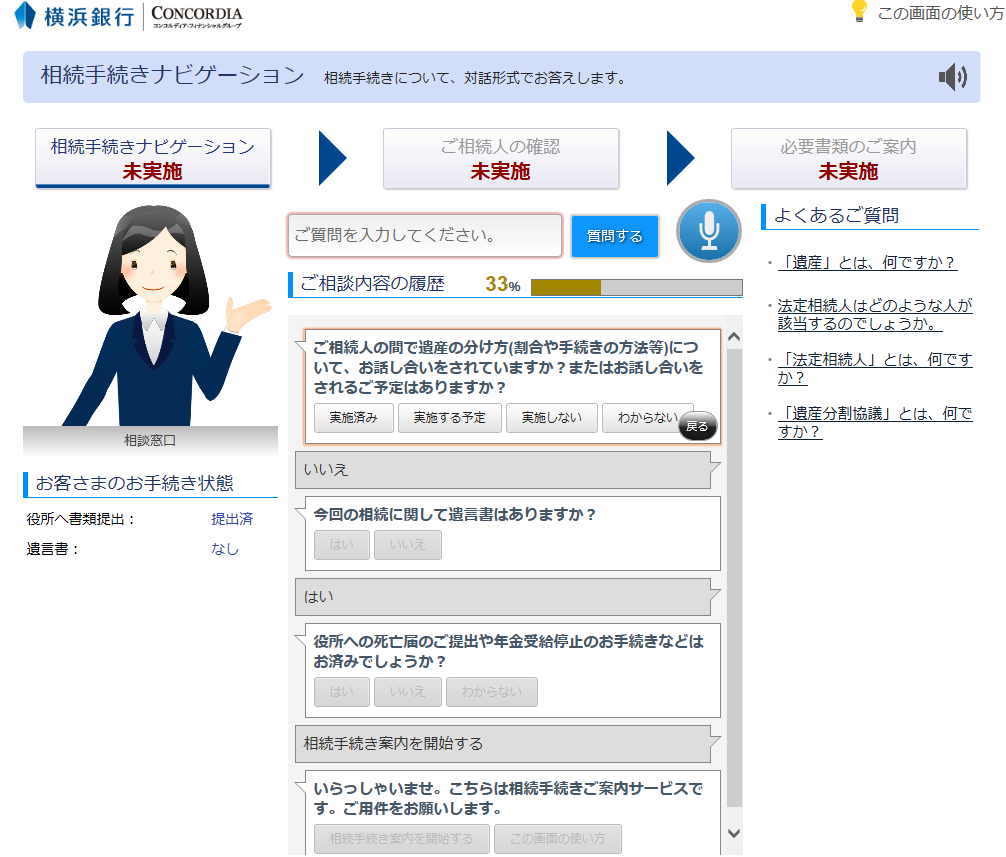Screen dimensions: 1006x857
Task: Click the はい button under 遺言書 question
Action: (342, 545)
